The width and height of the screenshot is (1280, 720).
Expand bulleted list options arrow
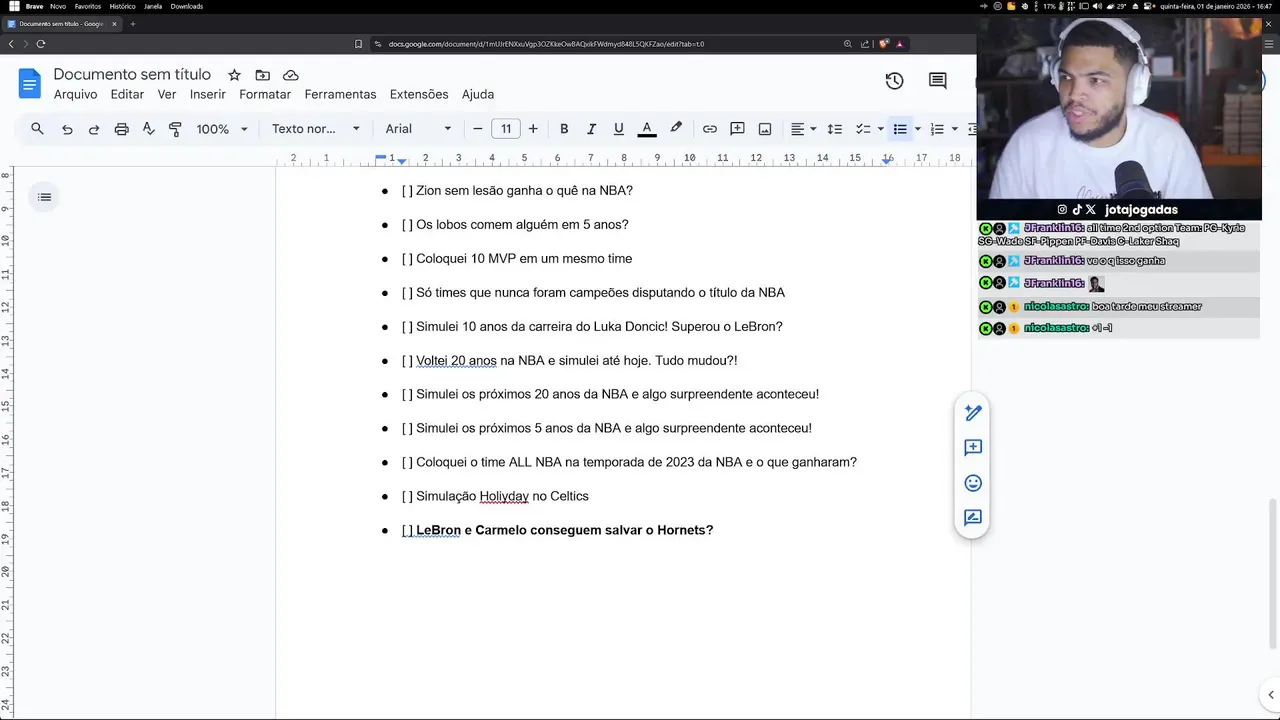pos(917,129)
